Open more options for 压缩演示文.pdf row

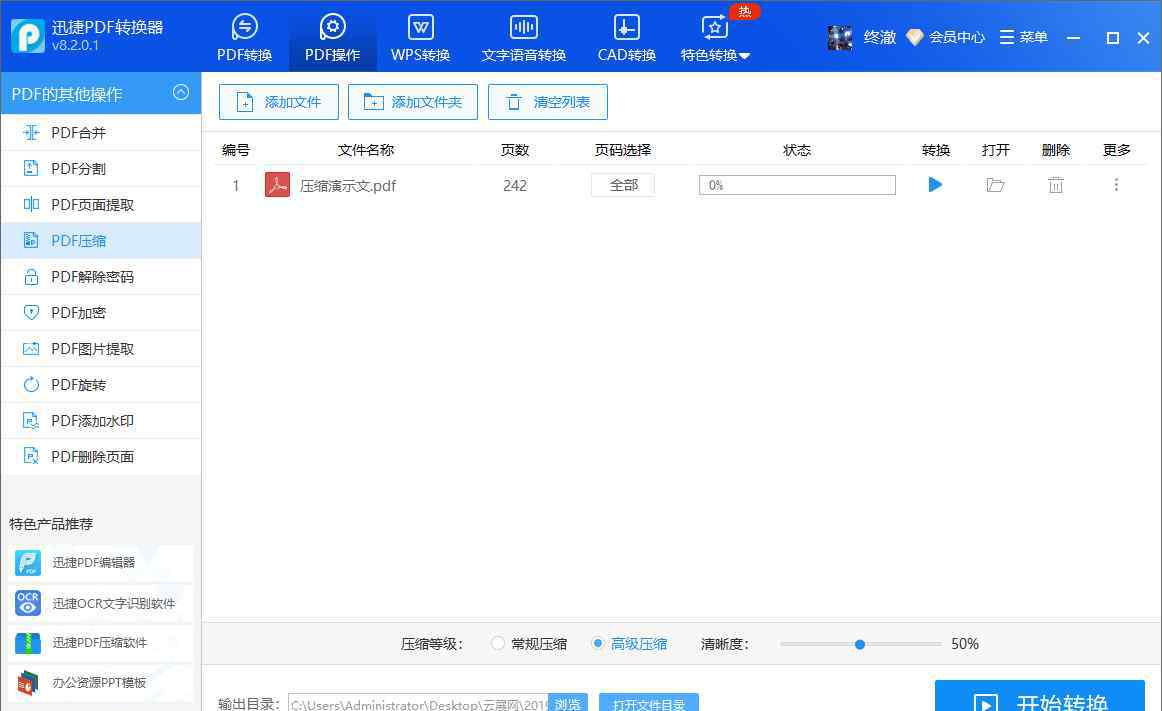tap(1116, 185)
